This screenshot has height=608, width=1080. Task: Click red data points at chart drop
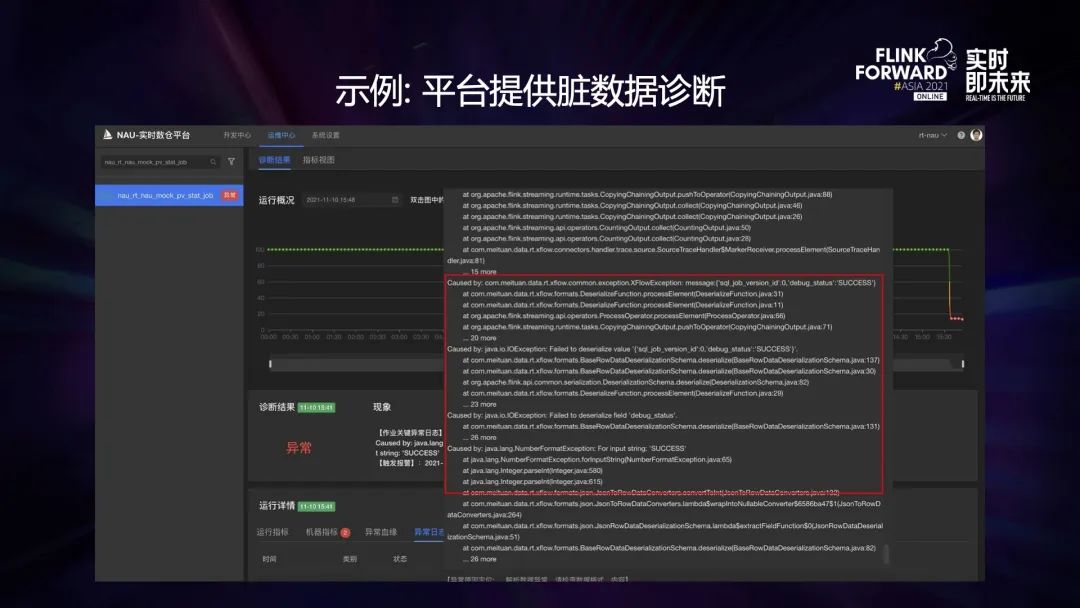pos(957,319)
